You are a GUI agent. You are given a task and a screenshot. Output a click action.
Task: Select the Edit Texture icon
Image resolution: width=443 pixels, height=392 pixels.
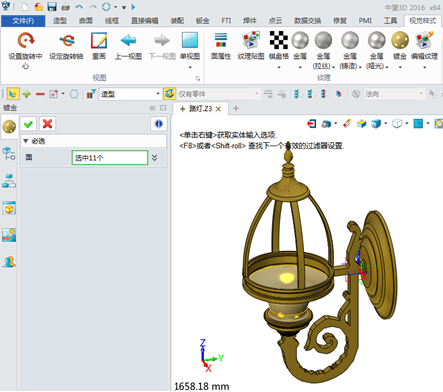tap(424, 40)
